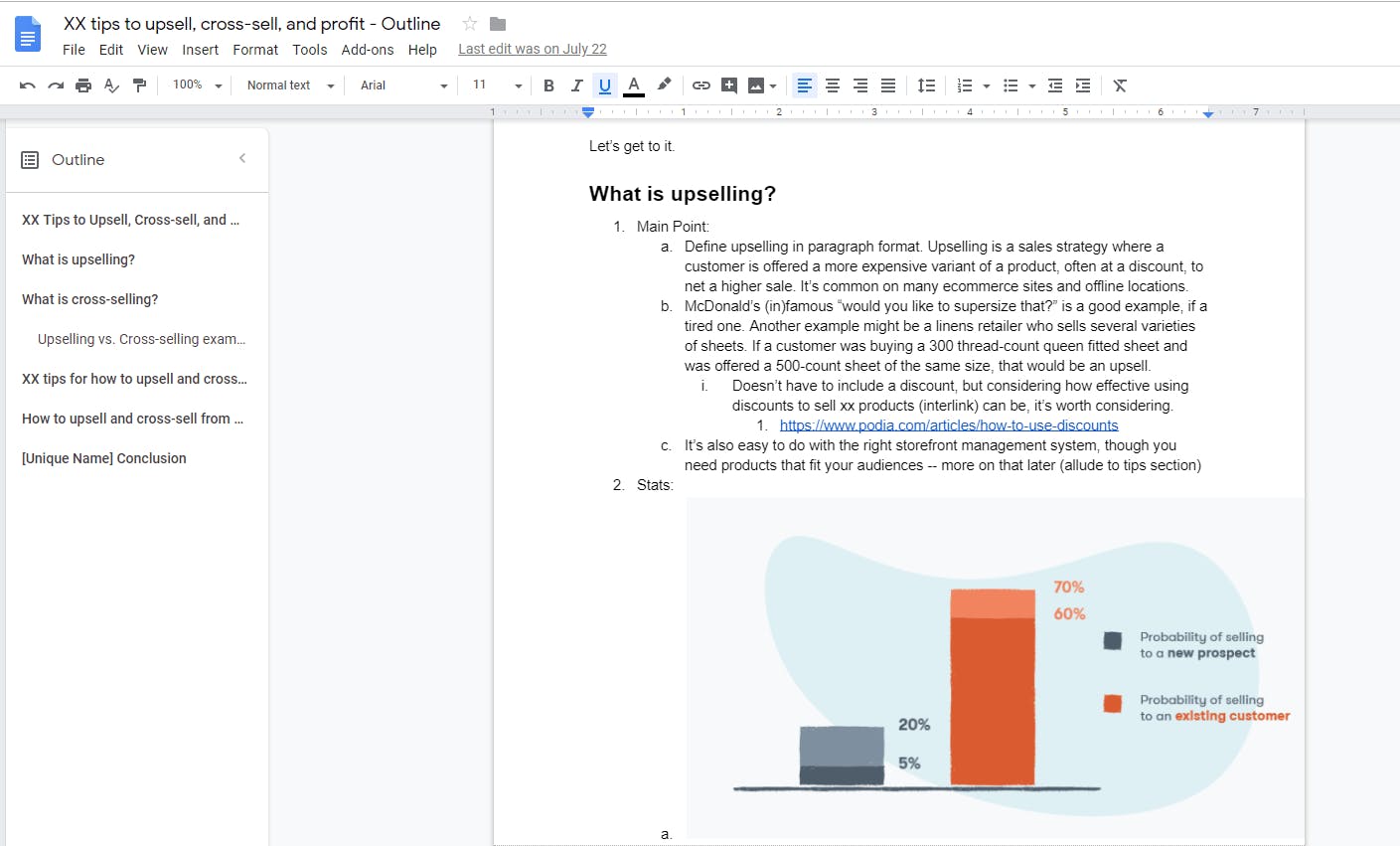Click 'Last edit was on July 22' link
The width and height of the screenshot is (1400, 846).
click(533, 49)
